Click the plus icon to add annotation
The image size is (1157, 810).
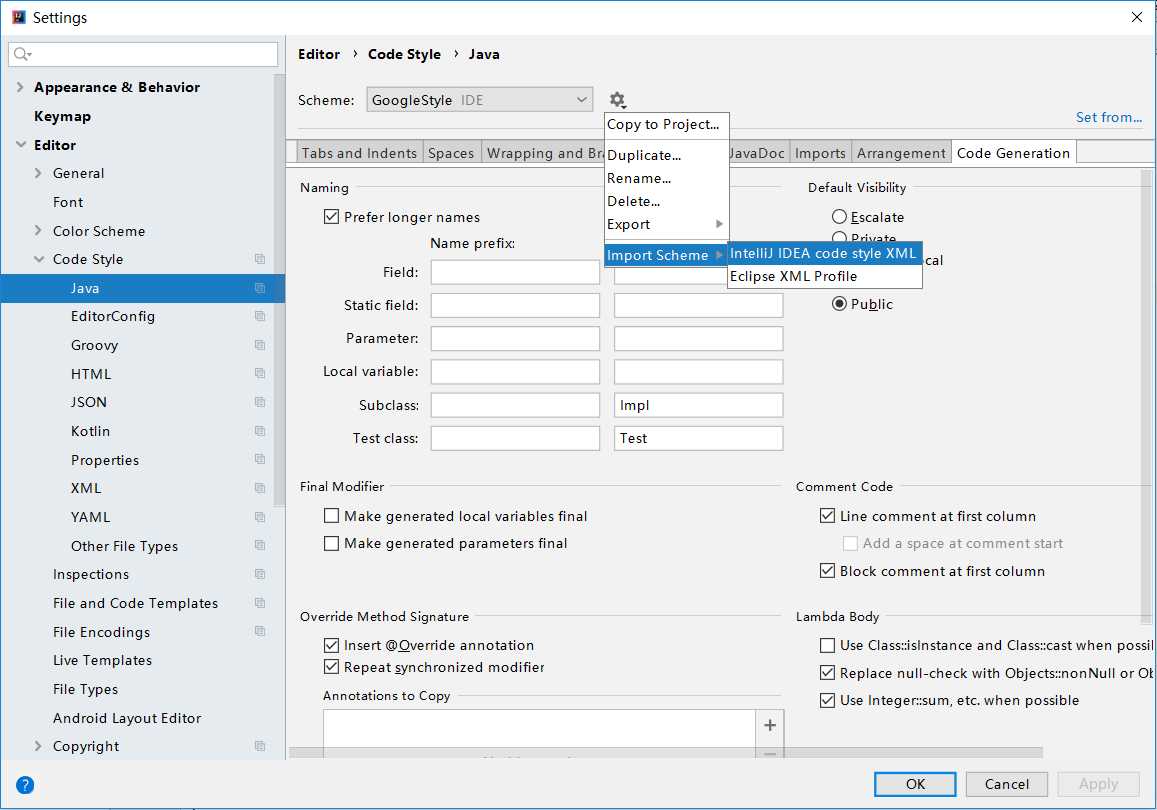[770, 725]
